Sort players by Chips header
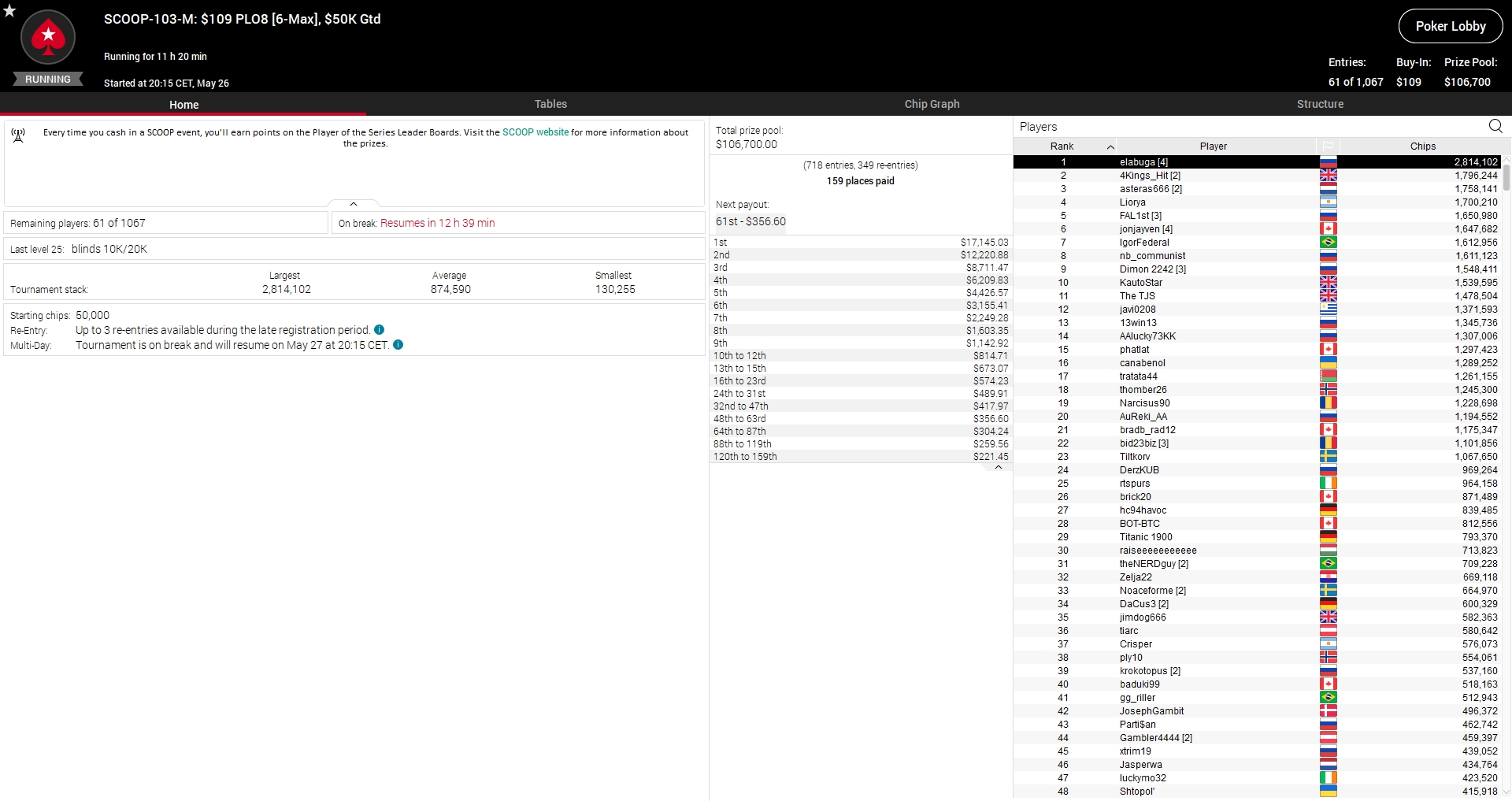Screen dimensions: 1512x801 [x=1422, y=146]
